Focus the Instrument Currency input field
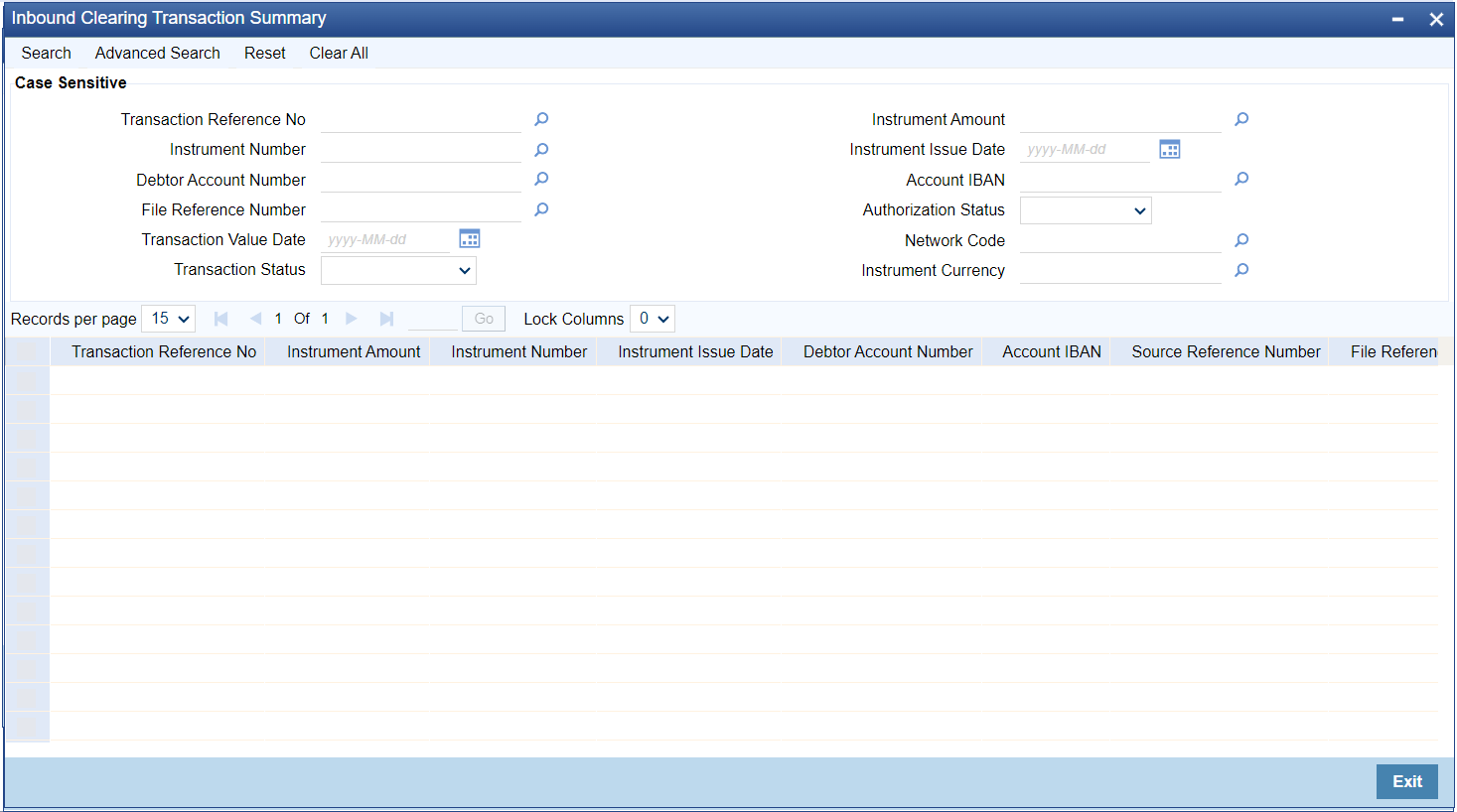 coord(1120,270)
